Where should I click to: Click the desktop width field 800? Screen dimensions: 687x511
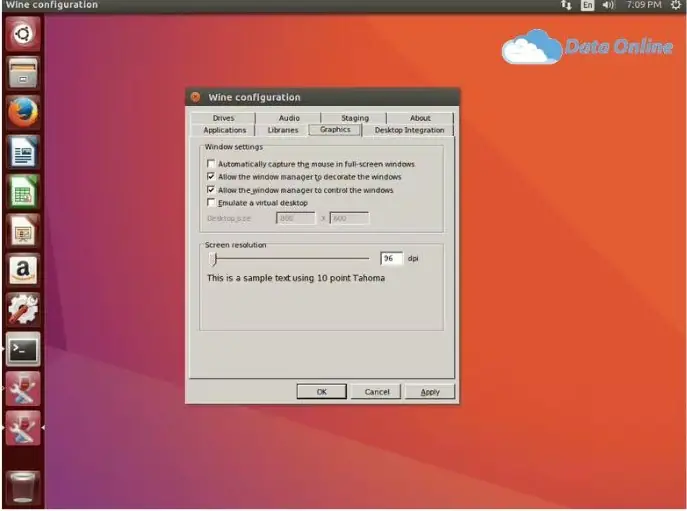[x=296, y=218]
